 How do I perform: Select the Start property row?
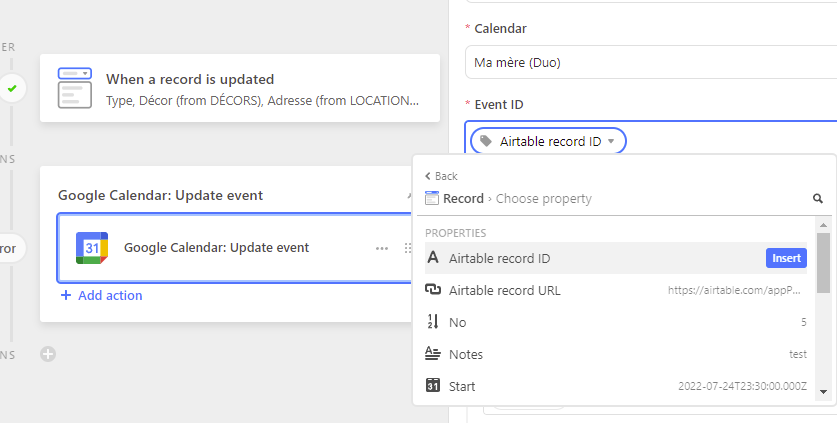[616, 386]
